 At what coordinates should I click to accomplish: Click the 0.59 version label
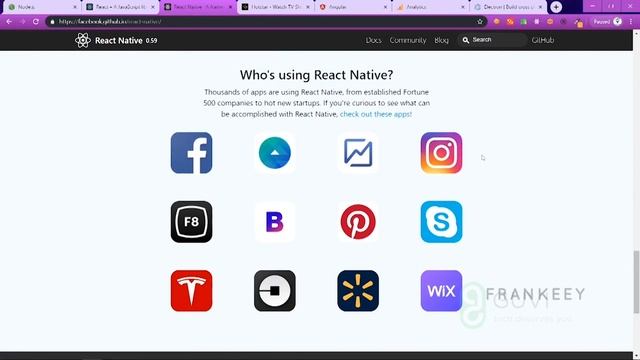tap(151, 40)
